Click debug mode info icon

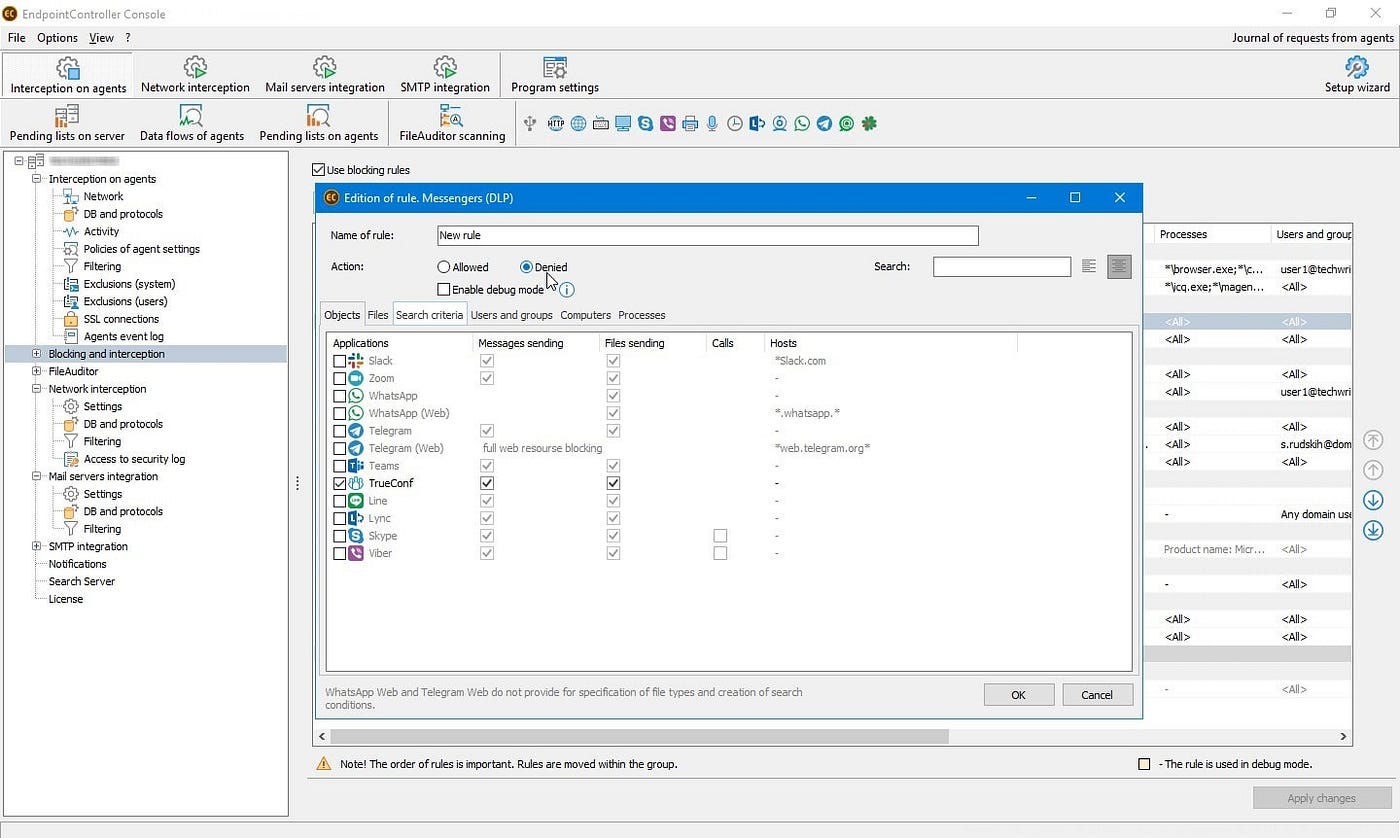tap(566, 290)
